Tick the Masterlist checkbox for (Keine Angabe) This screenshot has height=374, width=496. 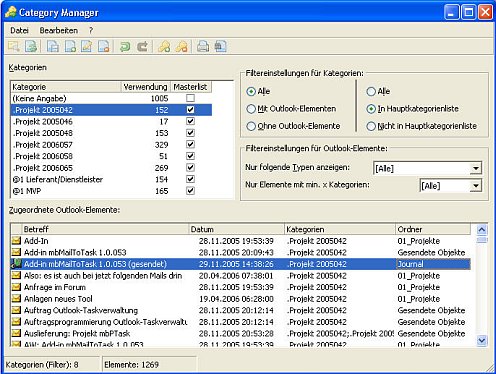(x=190, y=98)
